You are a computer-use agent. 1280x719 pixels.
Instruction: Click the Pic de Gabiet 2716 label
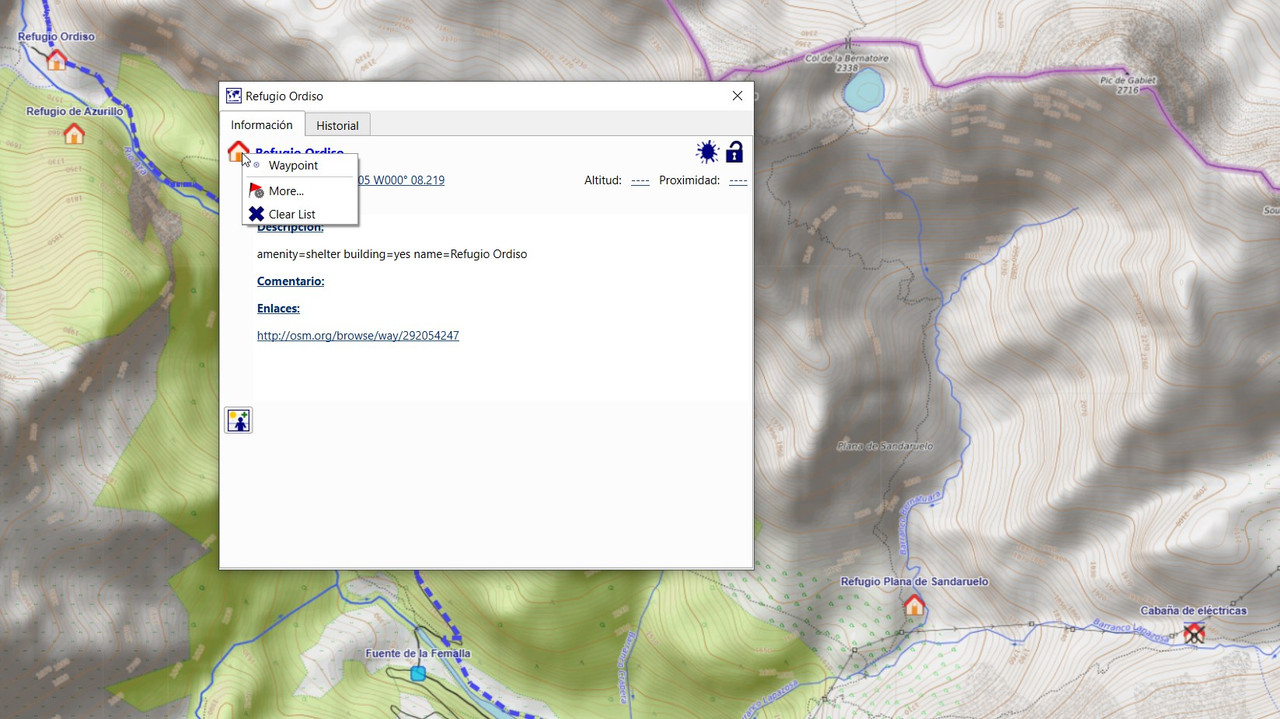pos(1128,84)
